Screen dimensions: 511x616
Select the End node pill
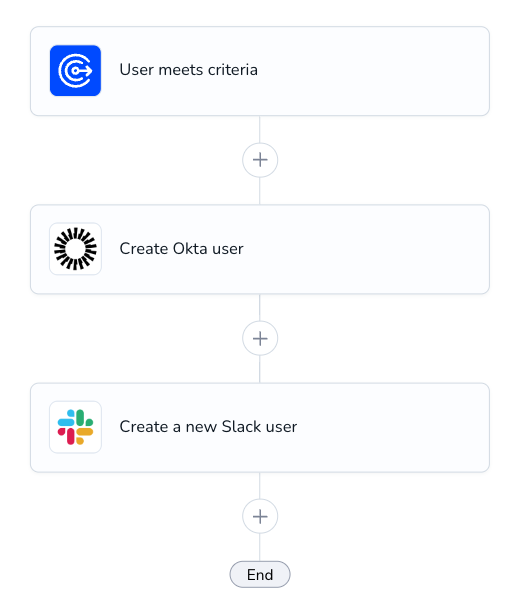click(260, 575)
